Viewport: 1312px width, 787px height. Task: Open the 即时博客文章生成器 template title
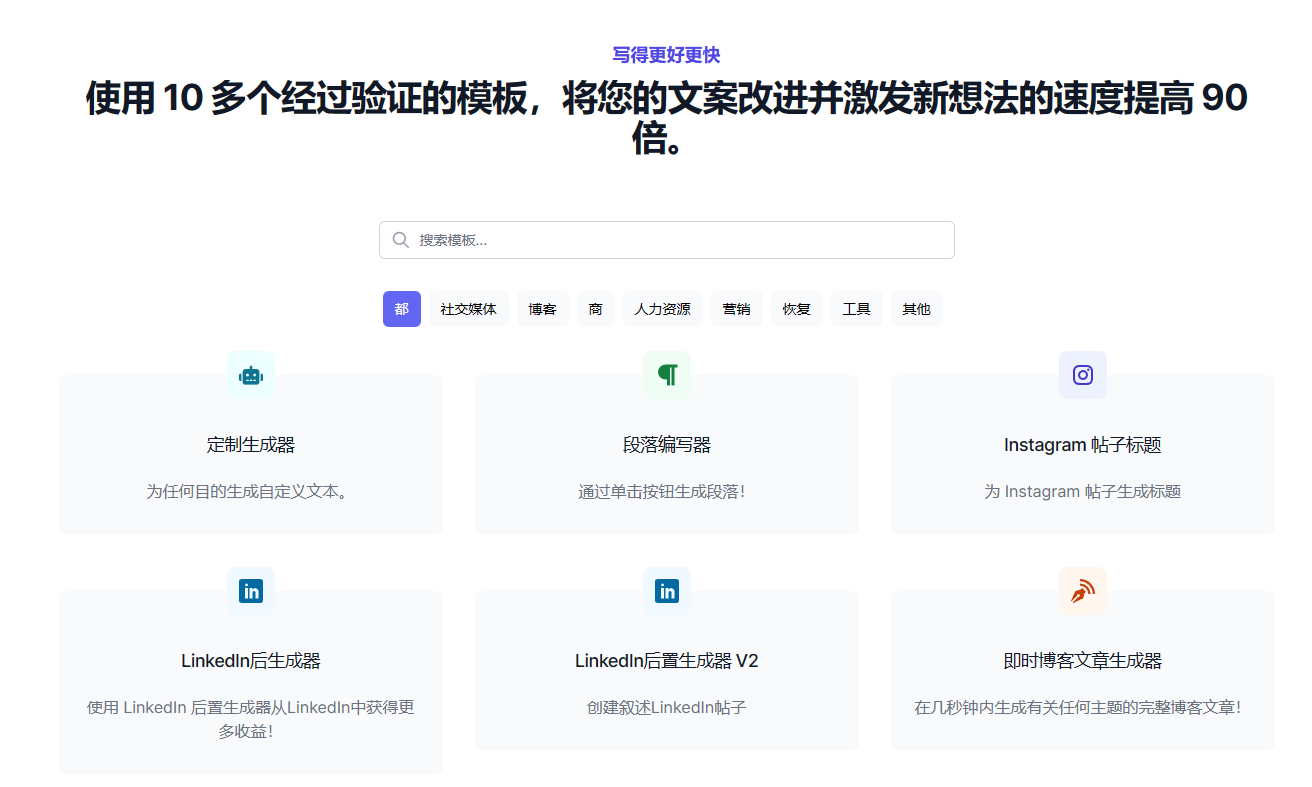pos(1083,661)
